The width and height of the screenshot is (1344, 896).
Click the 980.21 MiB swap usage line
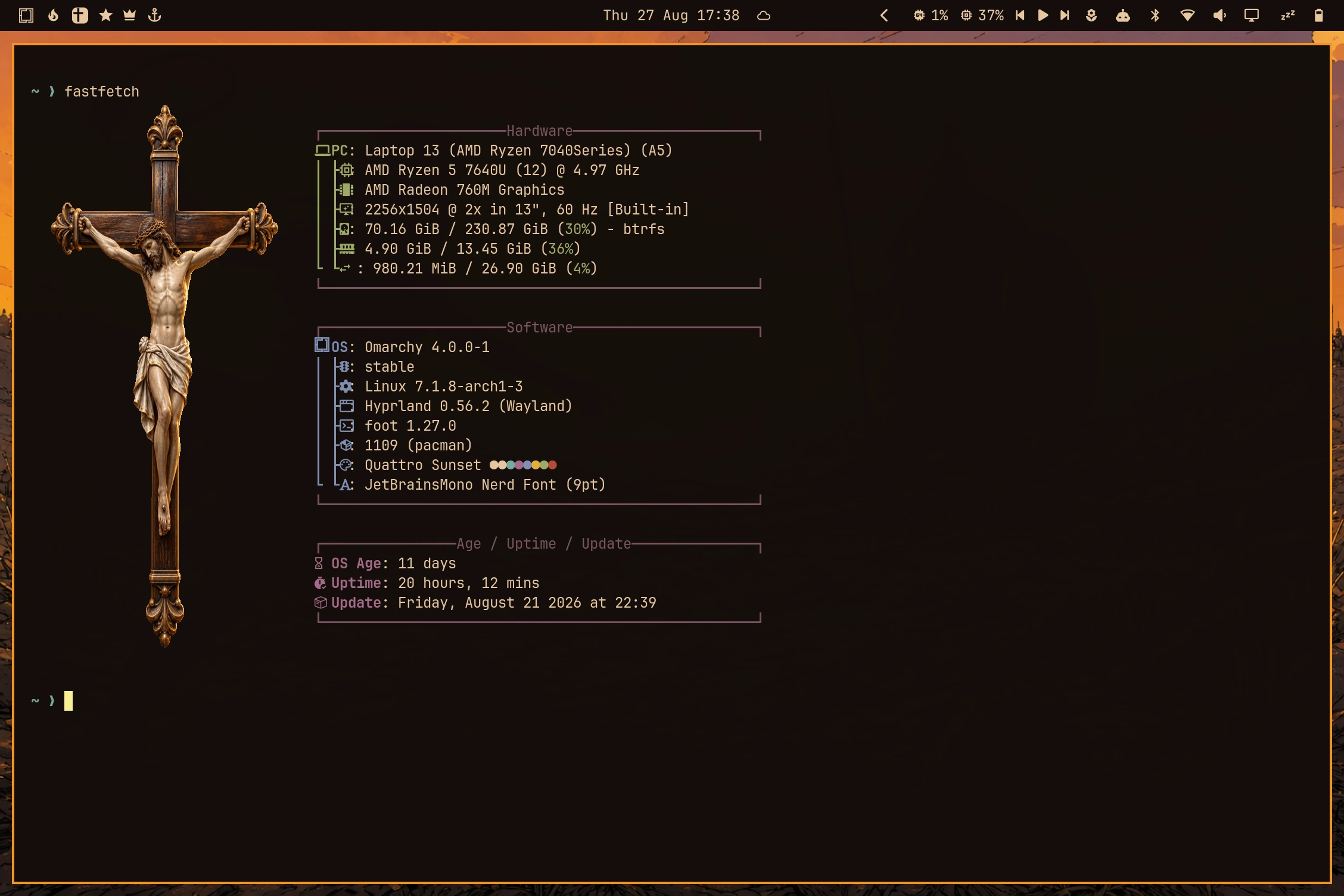(466, 269)
